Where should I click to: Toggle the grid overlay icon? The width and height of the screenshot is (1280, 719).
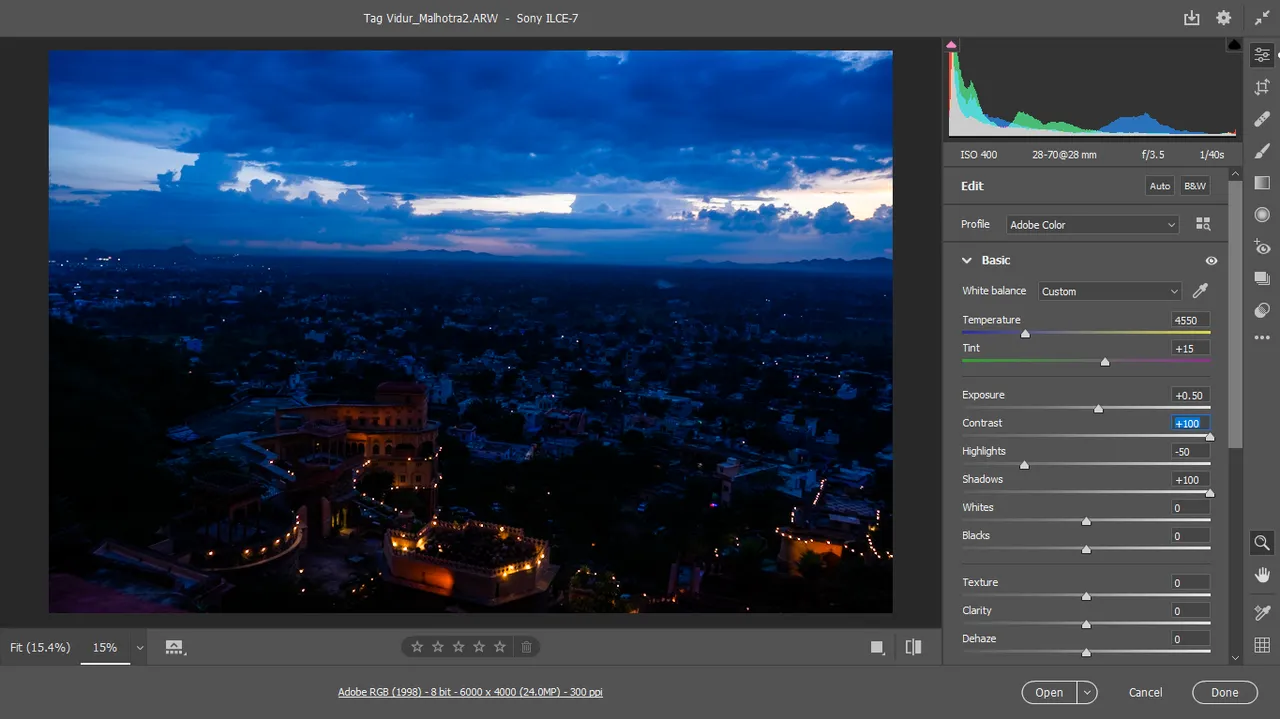(1262, 645)
